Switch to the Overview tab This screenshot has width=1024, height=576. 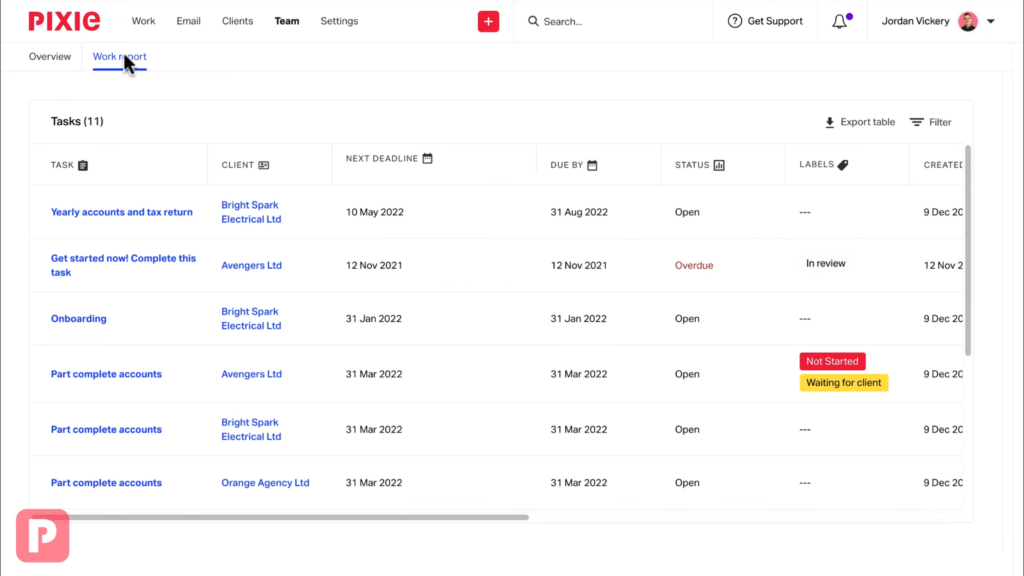pos(50,56)
